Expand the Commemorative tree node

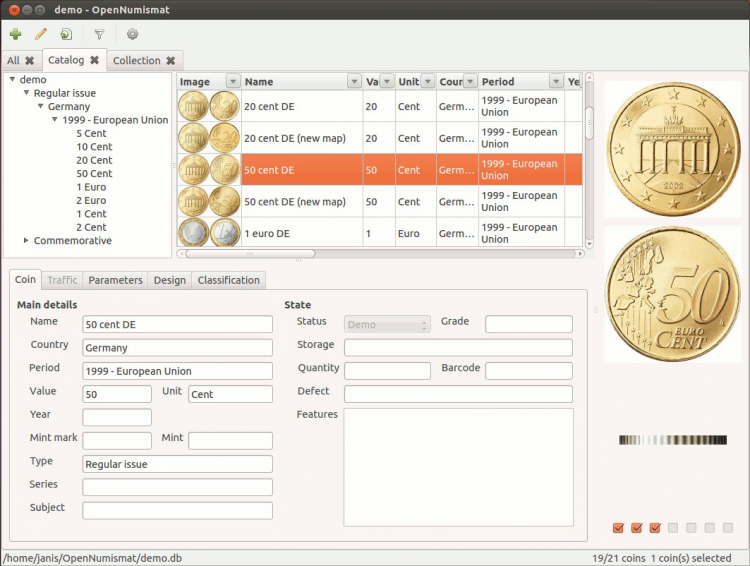pyautogui.click(x=26, y=241)
